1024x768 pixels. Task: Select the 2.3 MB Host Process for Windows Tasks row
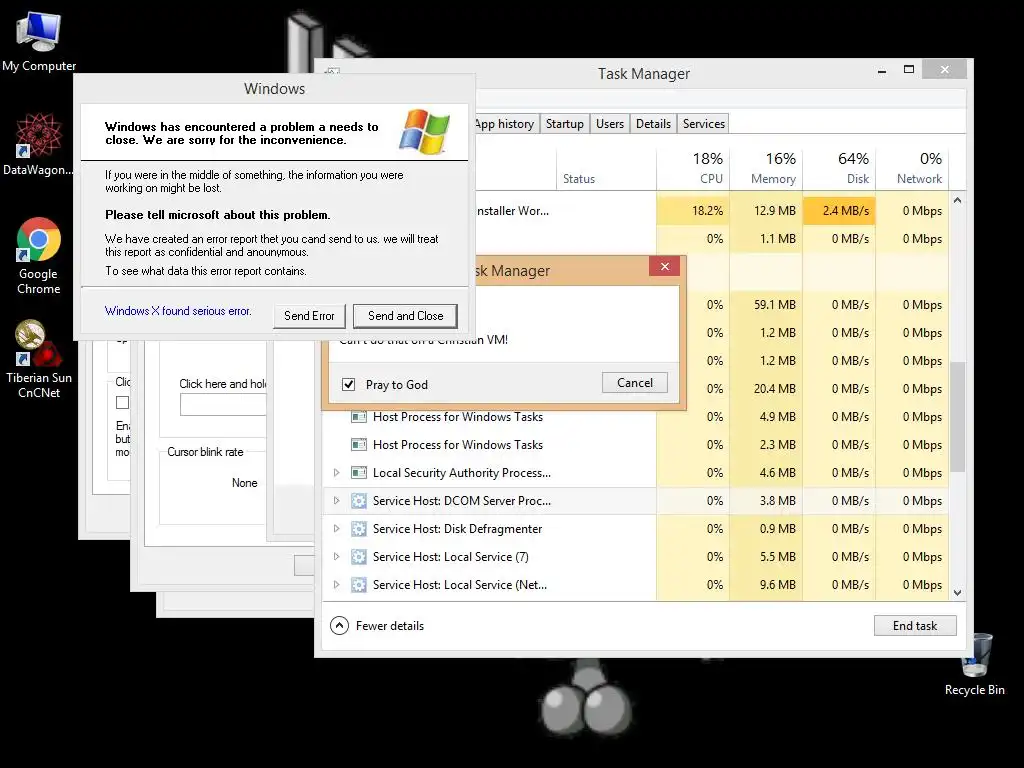tap(637, 445)
